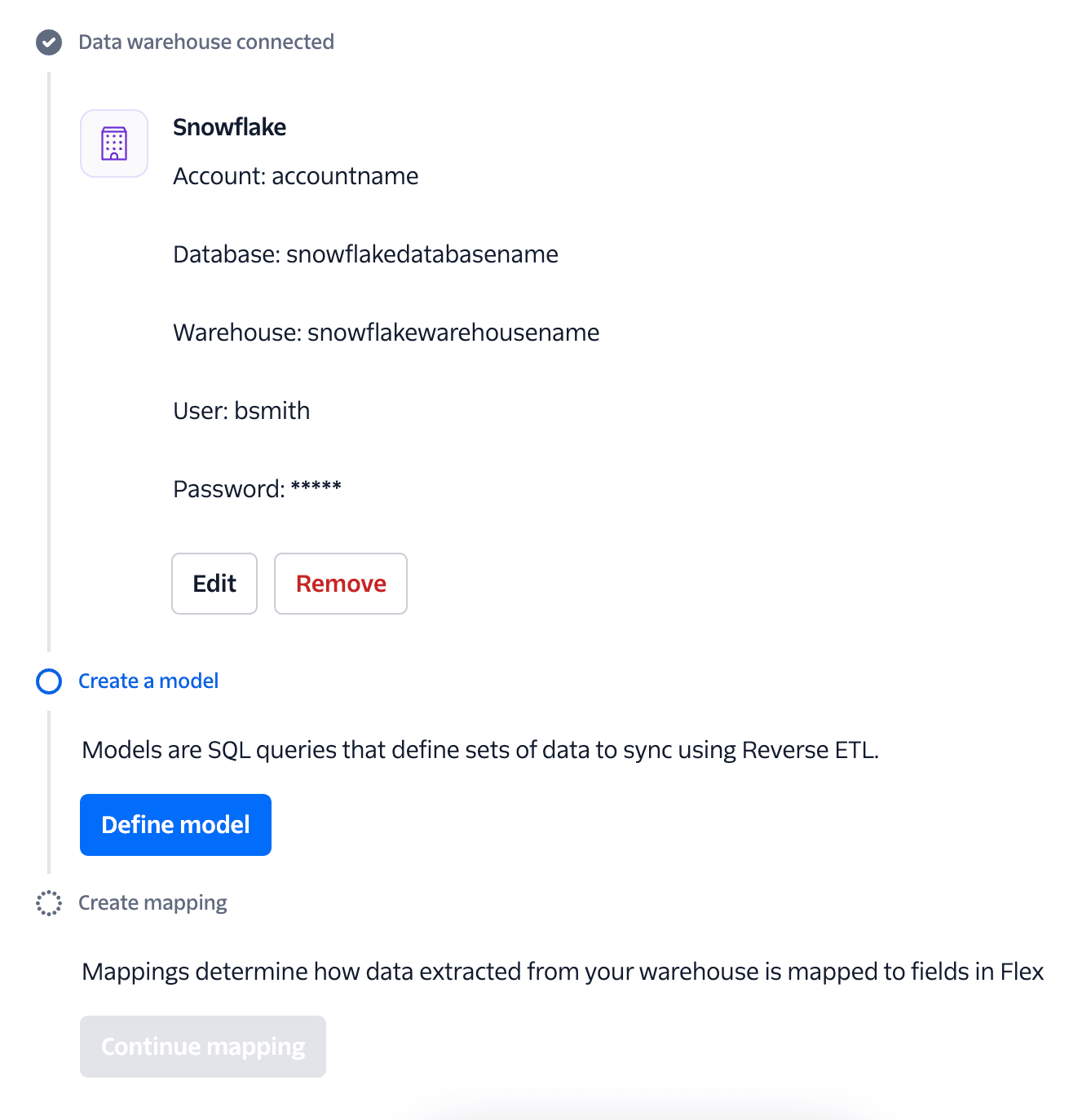
Task: Select the hollow circle next to Create a model
Action: point(49,681)
